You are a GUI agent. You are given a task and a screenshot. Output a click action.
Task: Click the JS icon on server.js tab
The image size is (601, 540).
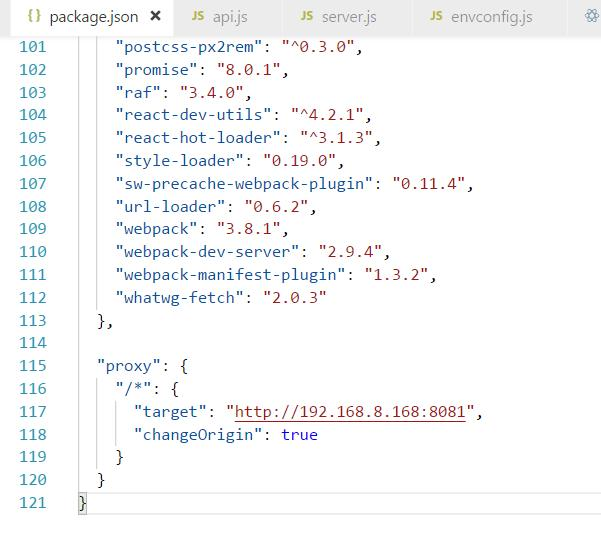point(307,16)
